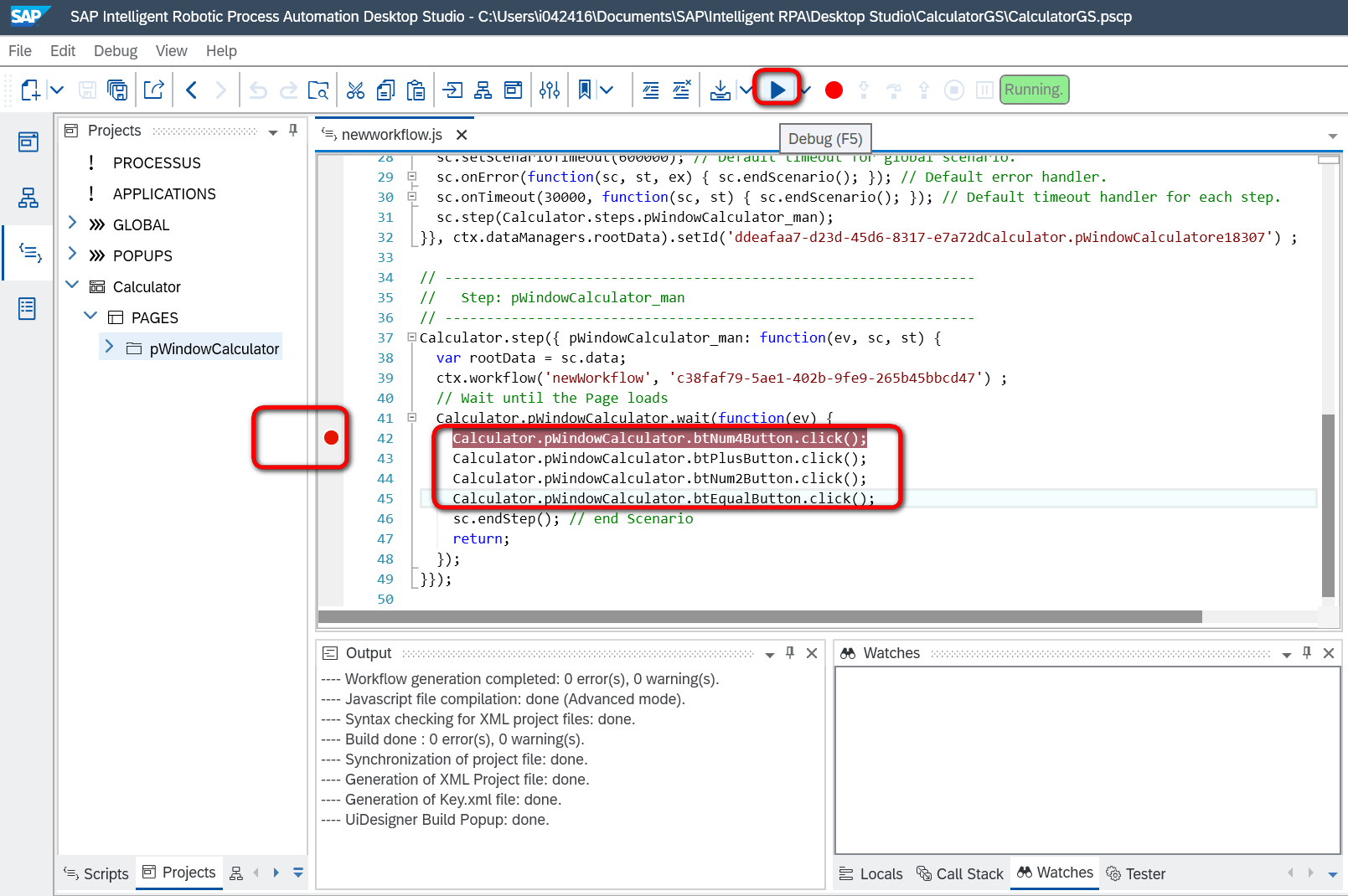Switch to the newworkflow.js tab
1348x896 pixels.
391,135
